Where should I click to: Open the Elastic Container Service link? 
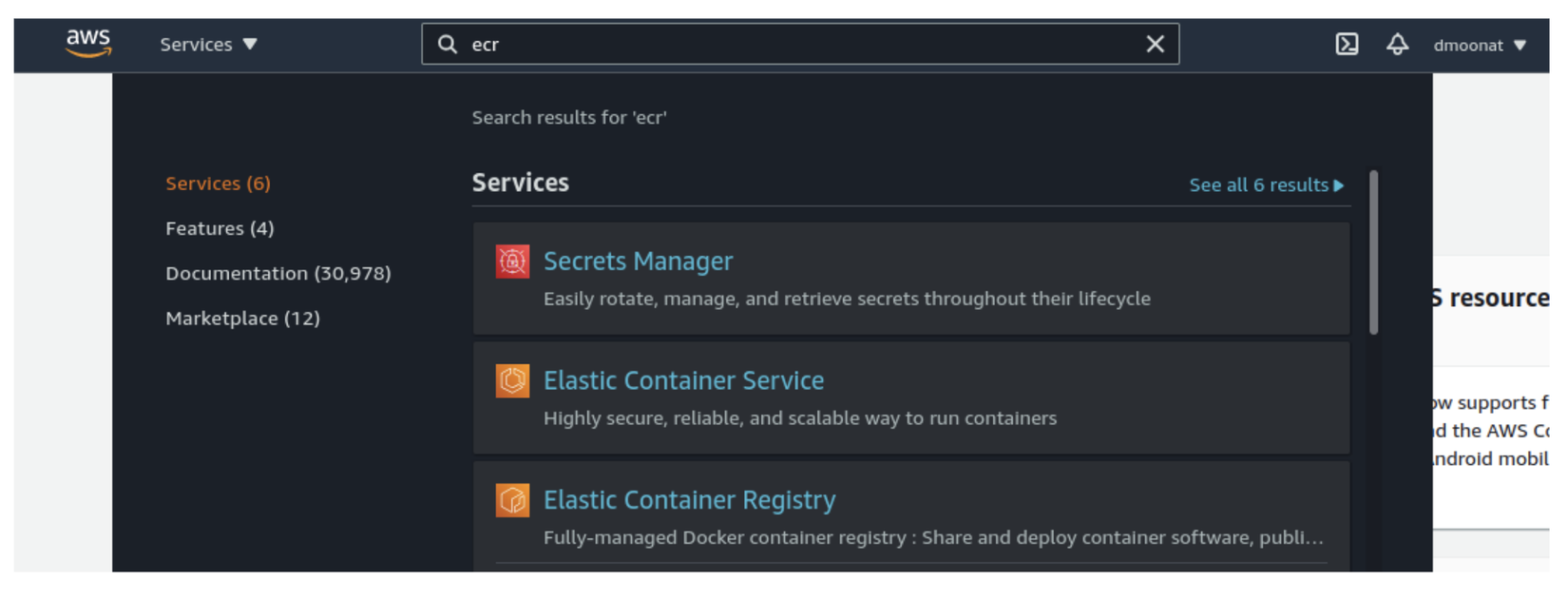click(x=683, y=381)
